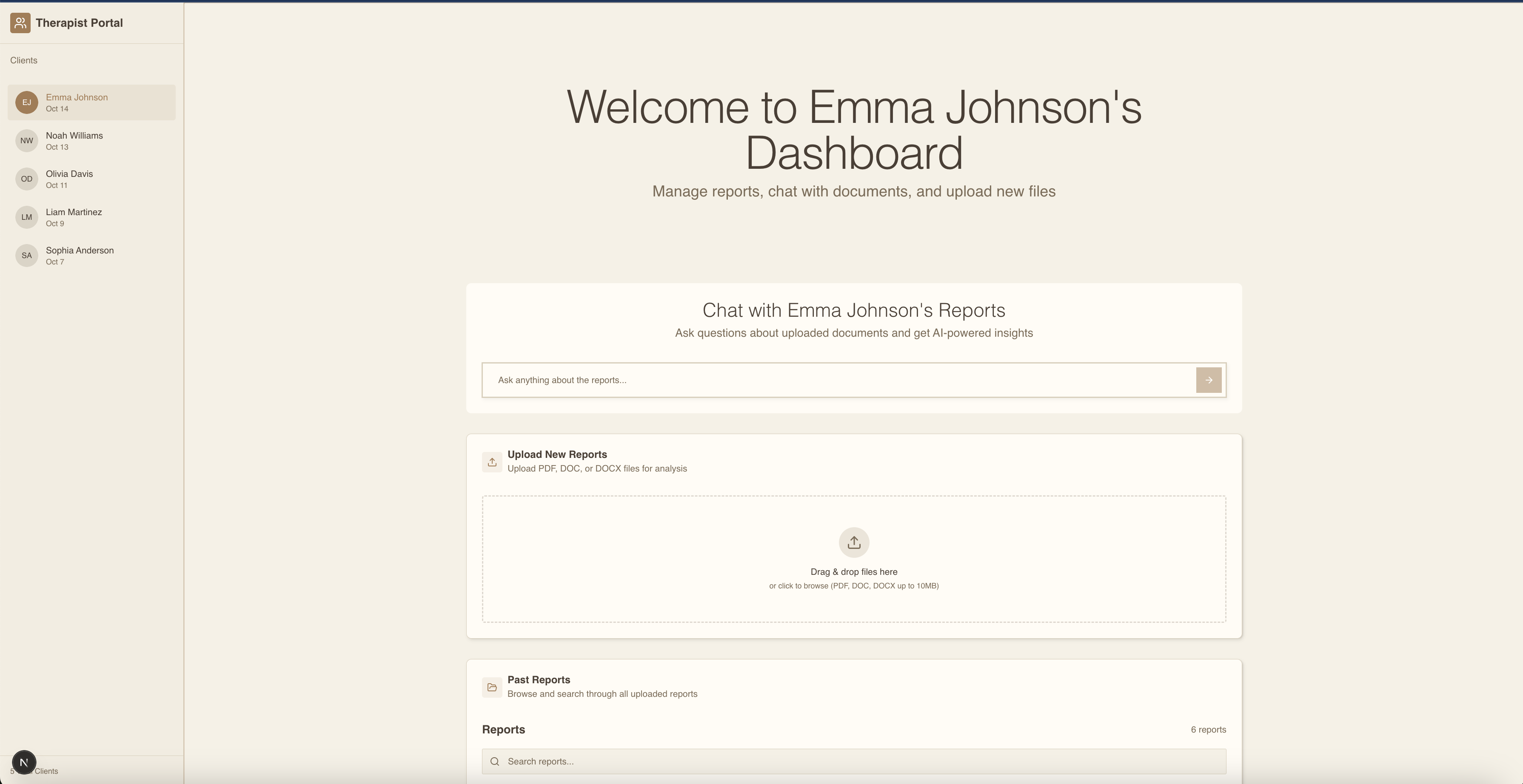Viewport: 1523px width, 784px height.
Task: Click Drag & drop files here area
Action: click(x=853, y=572)
